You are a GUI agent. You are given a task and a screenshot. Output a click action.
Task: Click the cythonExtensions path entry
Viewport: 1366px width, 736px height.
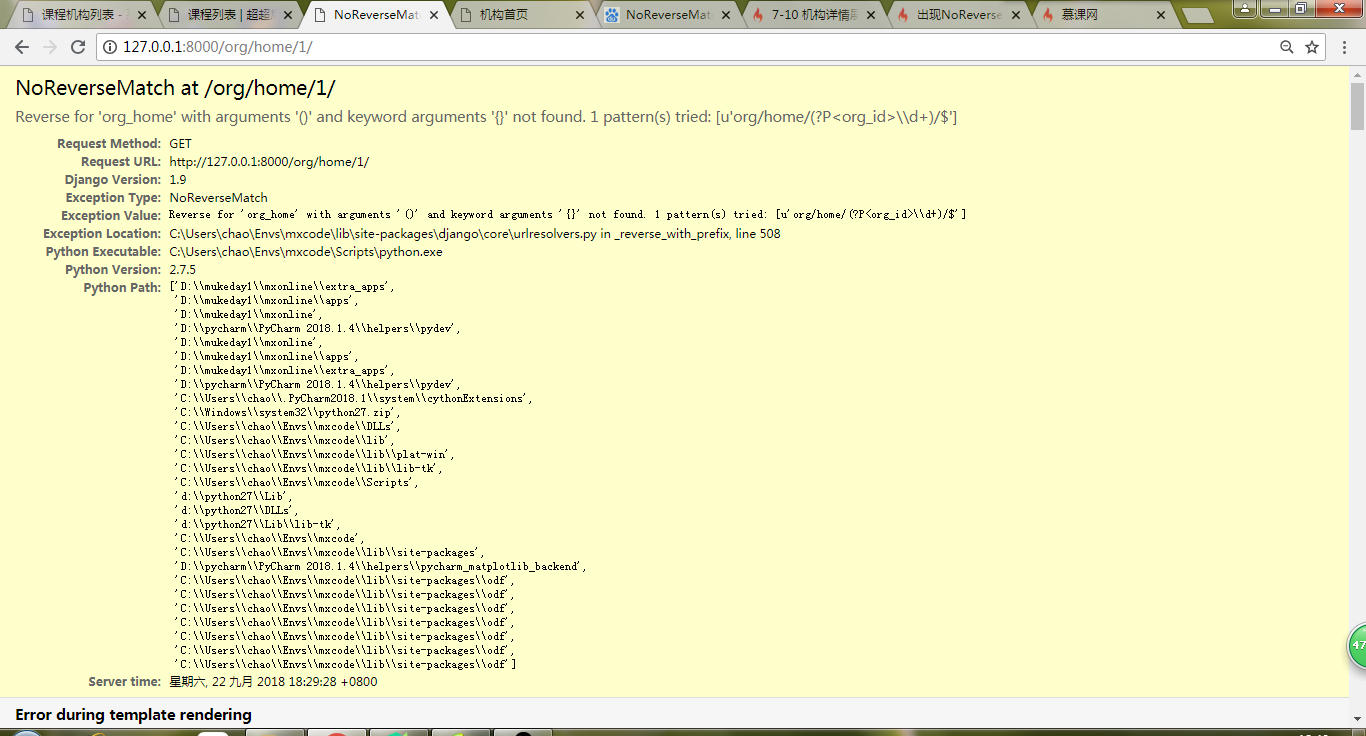[354, 398]
